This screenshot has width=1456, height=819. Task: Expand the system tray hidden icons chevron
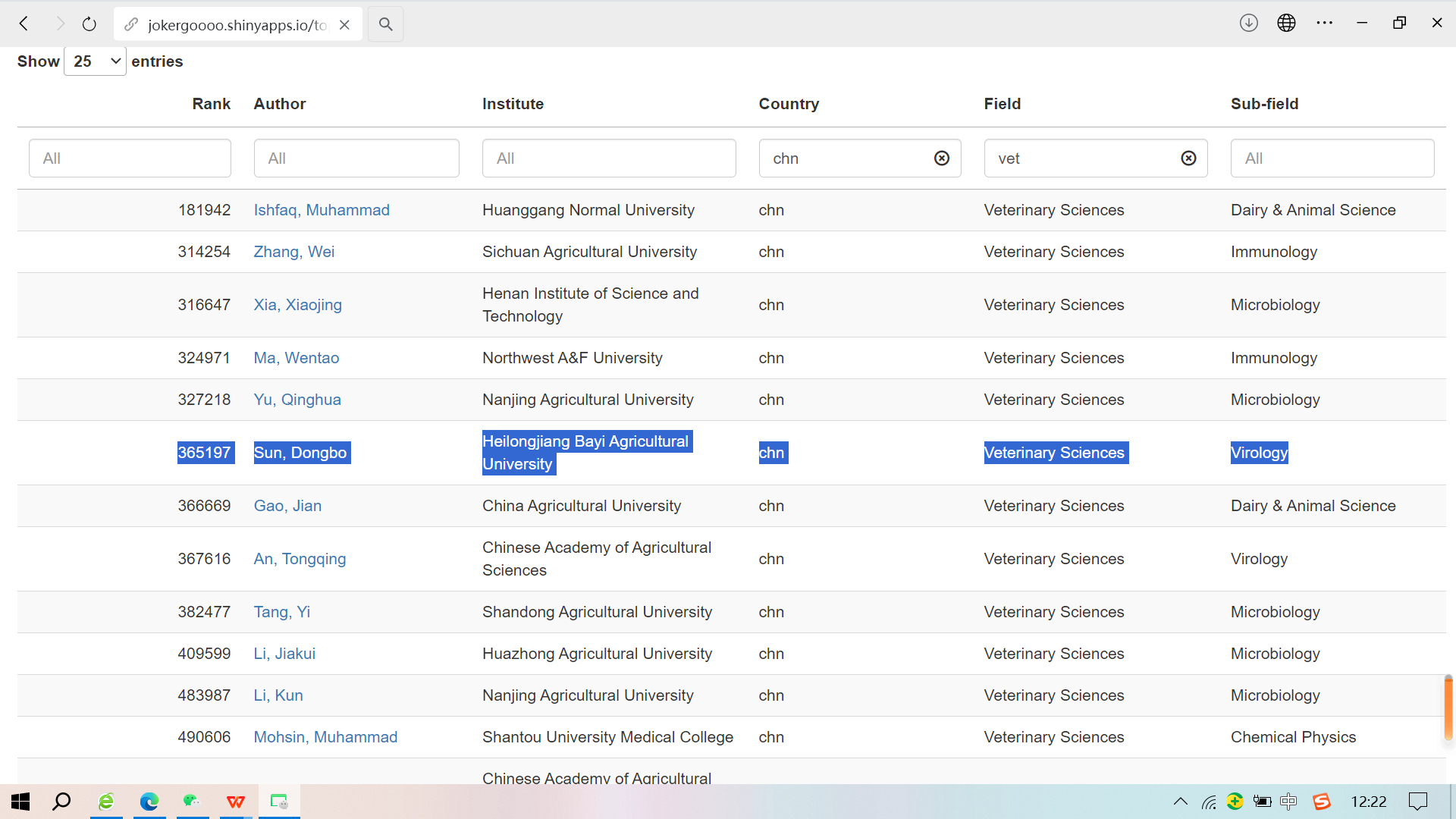coord(1180,802)
